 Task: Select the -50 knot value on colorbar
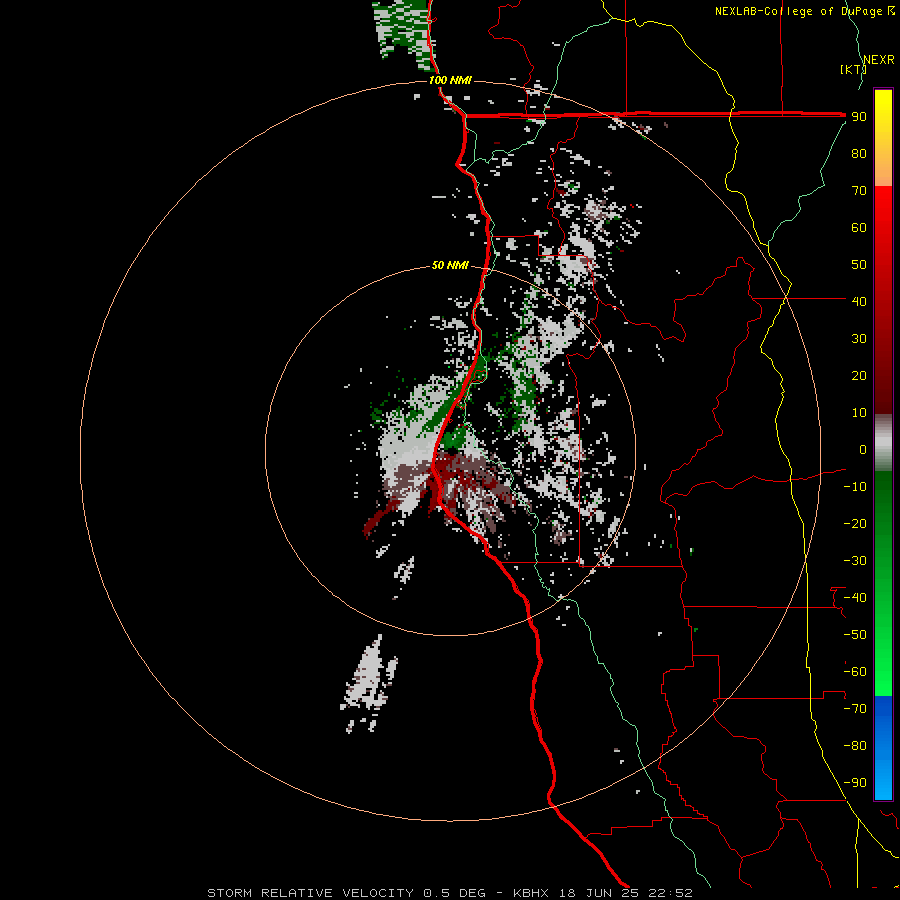[855, 635]
